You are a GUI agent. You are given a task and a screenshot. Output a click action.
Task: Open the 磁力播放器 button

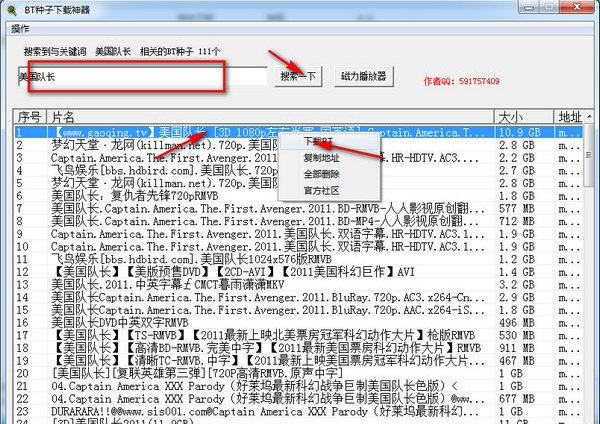pyautogui.click(x=364, y=77)
